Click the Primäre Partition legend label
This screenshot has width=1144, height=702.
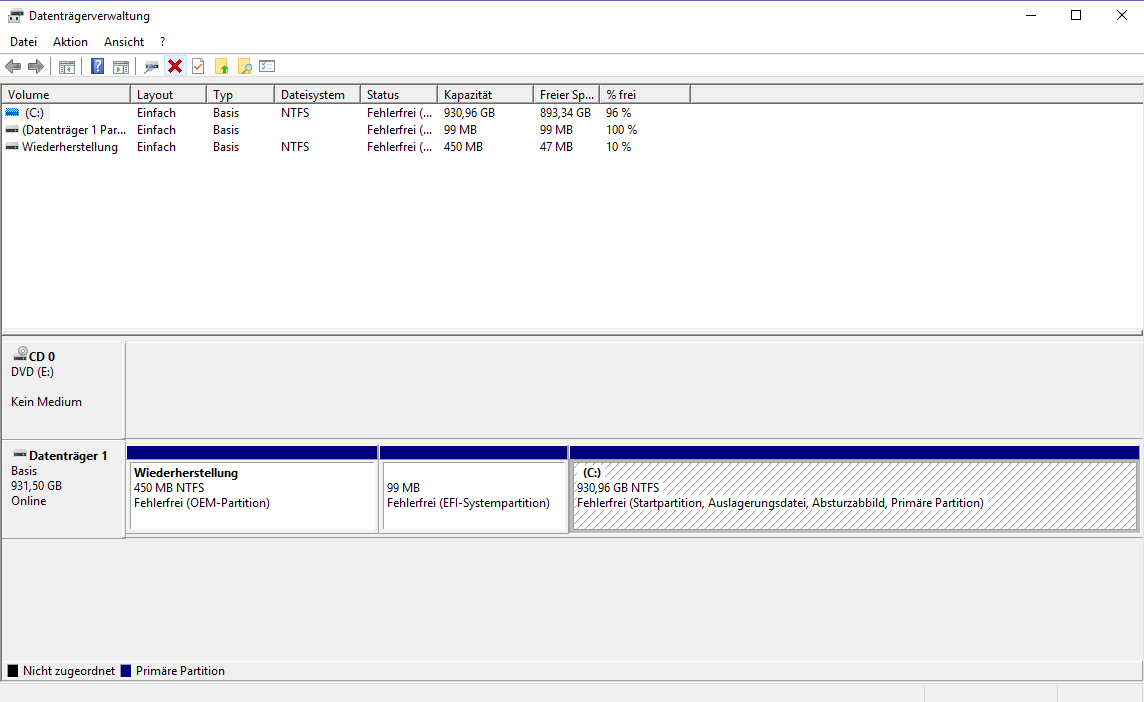click(180, 671)
